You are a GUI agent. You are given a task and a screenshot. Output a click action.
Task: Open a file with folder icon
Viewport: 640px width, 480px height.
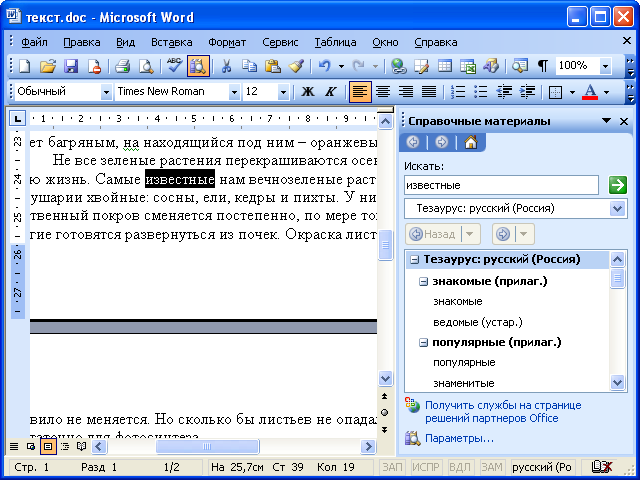click(48, 66)
